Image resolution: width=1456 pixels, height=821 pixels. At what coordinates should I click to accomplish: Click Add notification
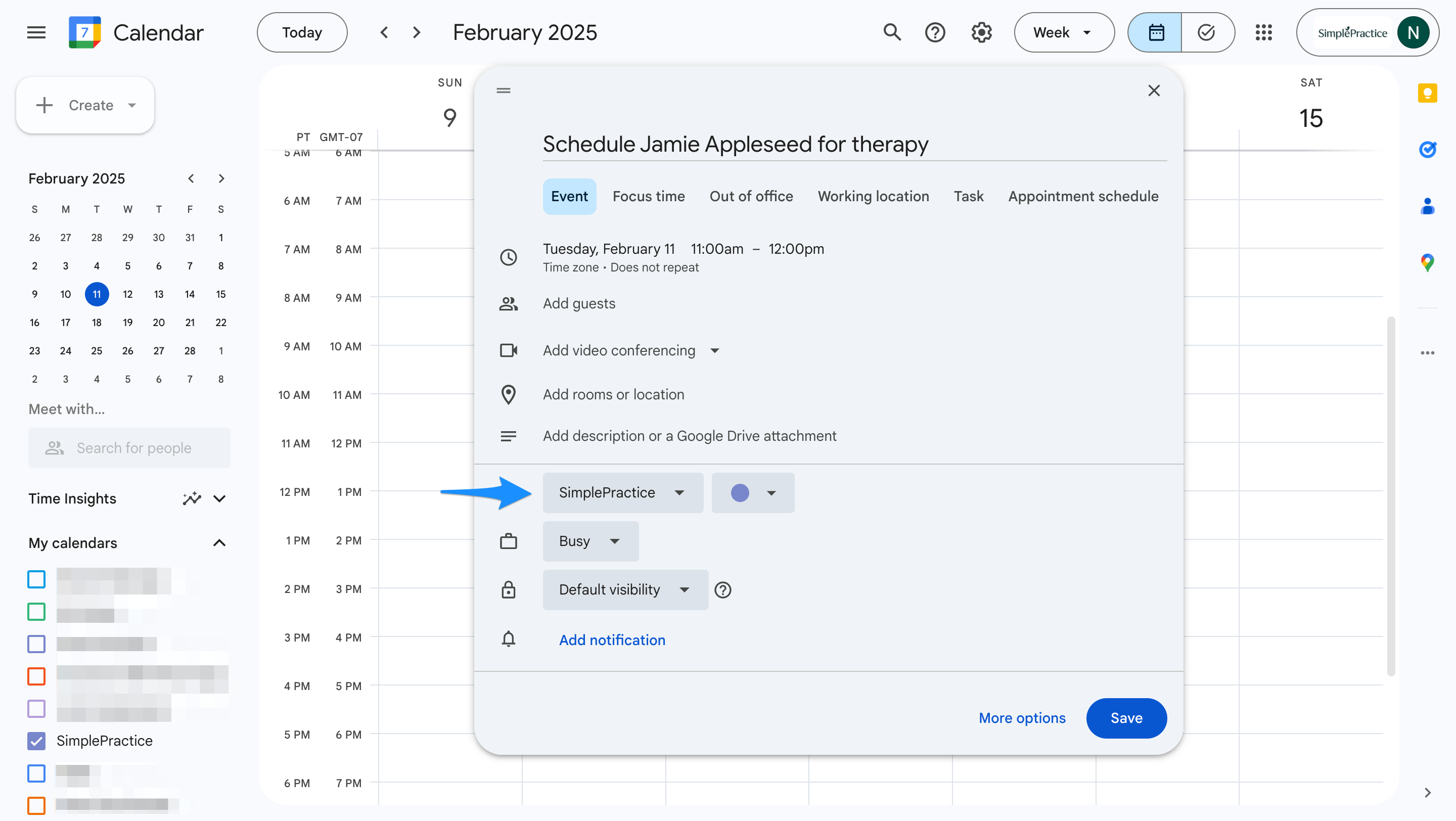click(x=612, y=640)
